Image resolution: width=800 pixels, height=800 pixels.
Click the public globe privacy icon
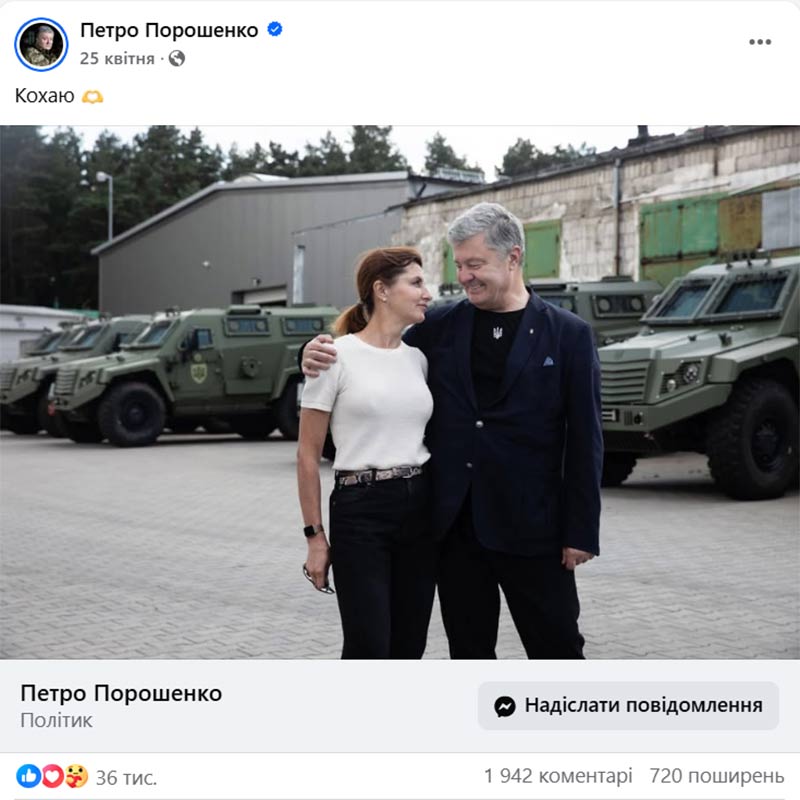coord(177,59)
